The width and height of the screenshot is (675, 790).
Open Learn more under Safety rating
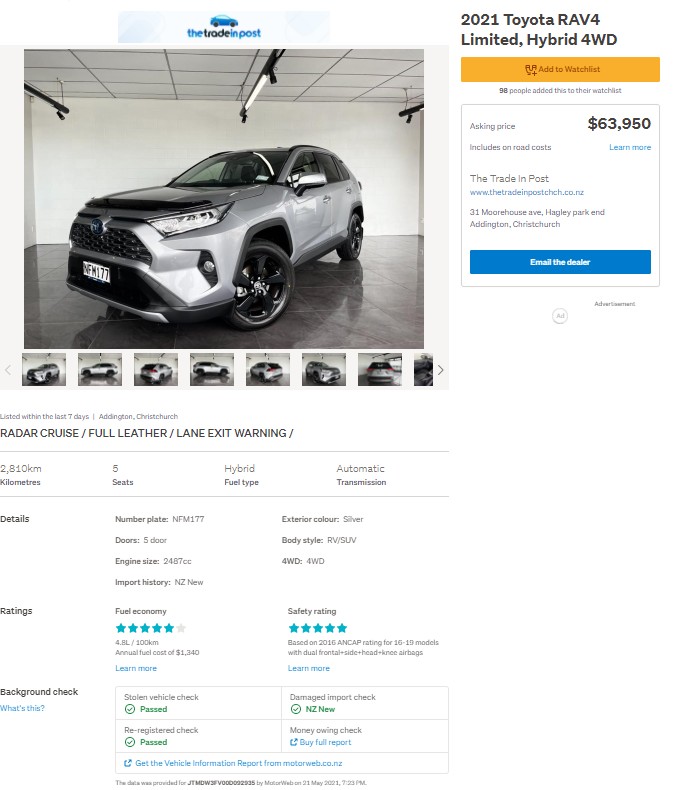(x=308, y=668)
